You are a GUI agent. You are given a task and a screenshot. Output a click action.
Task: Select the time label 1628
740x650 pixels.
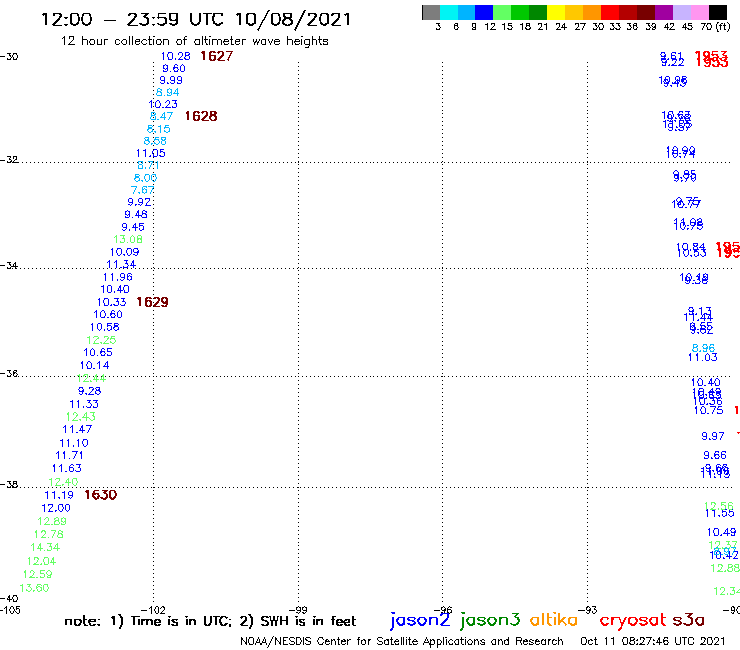pos(201,116)
